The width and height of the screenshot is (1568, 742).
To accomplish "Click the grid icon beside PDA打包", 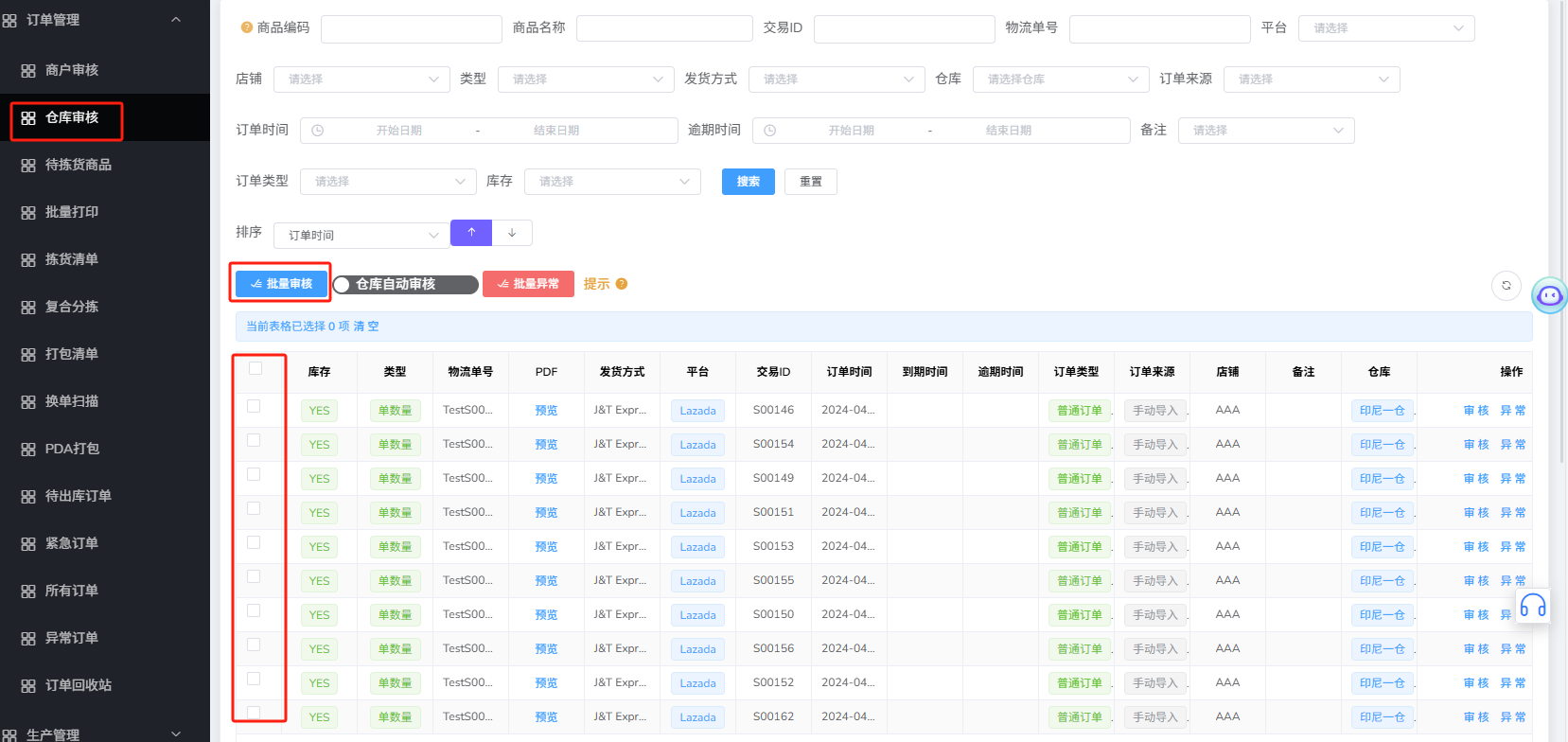I will pyautogui.click(x=28, y=450).
